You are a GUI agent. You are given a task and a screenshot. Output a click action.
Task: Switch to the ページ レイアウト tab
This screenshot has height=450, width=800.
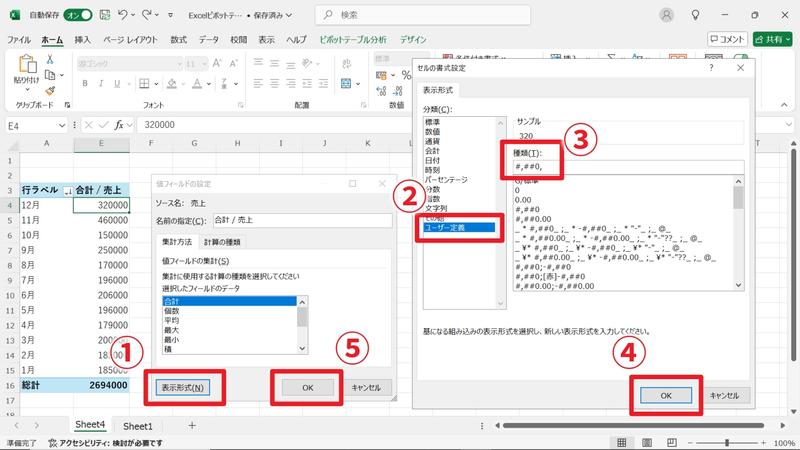(130, 39)
